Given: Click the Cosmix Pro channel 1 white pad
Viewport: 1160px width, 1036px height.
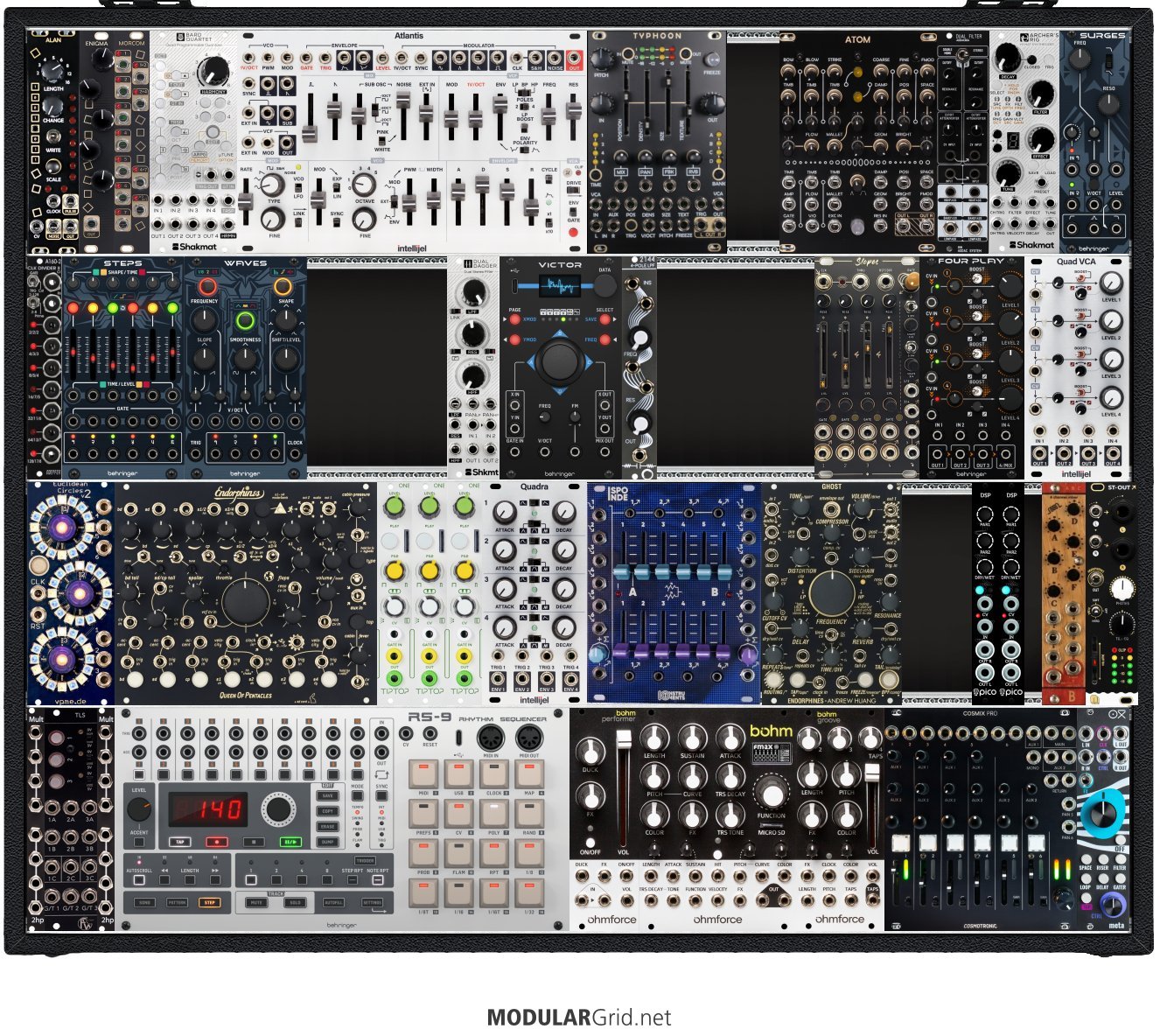Looking at the screenshot, I should tap(901, 843).
